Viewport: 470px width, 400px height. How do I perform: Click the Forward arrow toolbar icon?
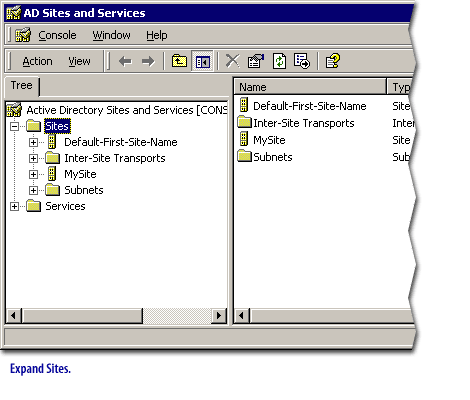tap(148, 61)
